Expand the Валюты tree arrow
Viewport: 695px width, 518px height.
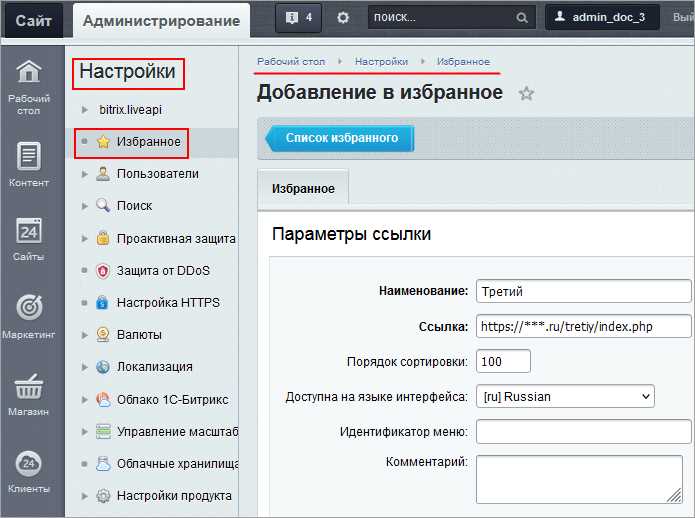click(84, 335)
